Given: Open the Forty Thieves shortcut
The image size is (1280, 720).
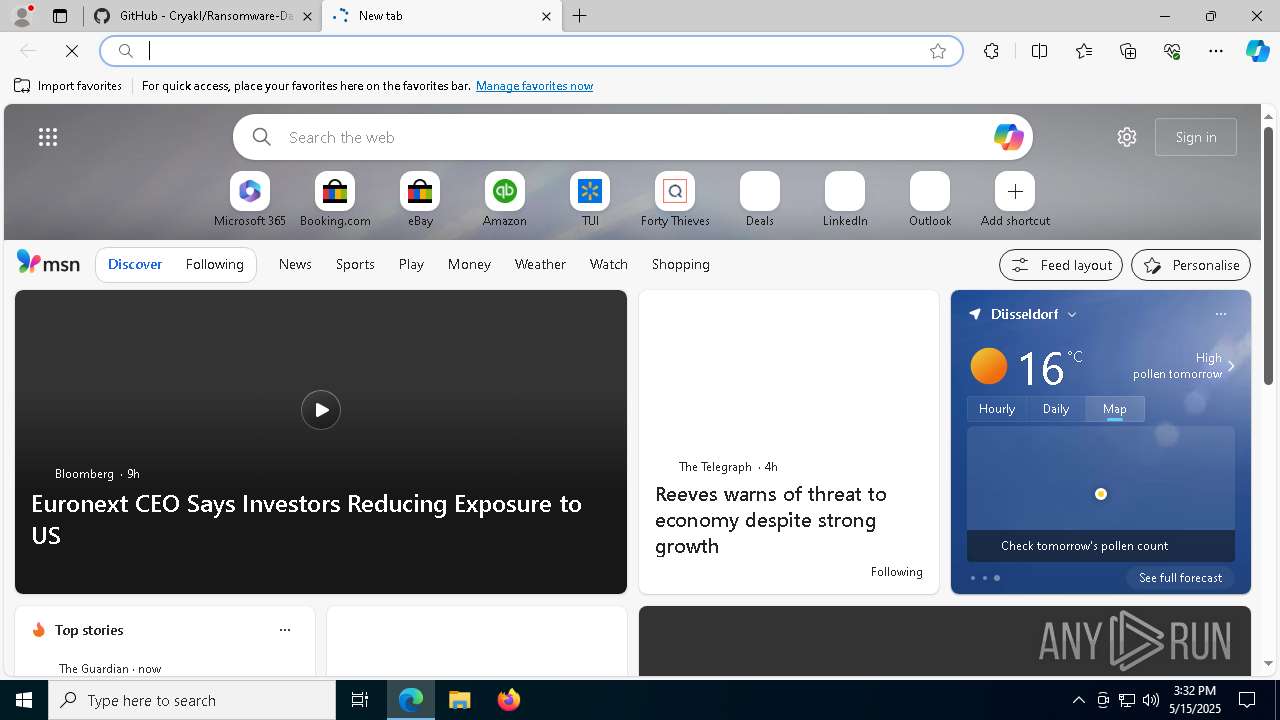Looking at the screenshot, I should [675, 200].
